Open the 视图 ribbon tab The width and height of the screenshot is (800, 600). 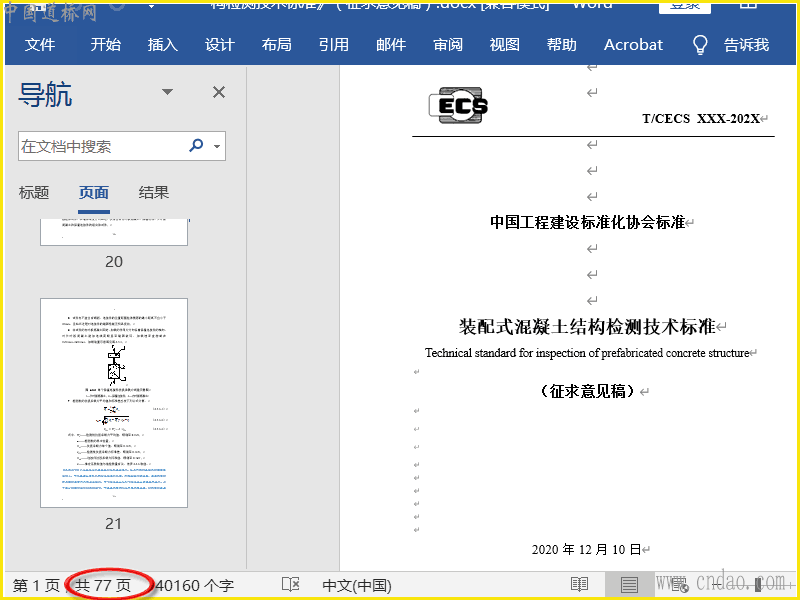505,44
